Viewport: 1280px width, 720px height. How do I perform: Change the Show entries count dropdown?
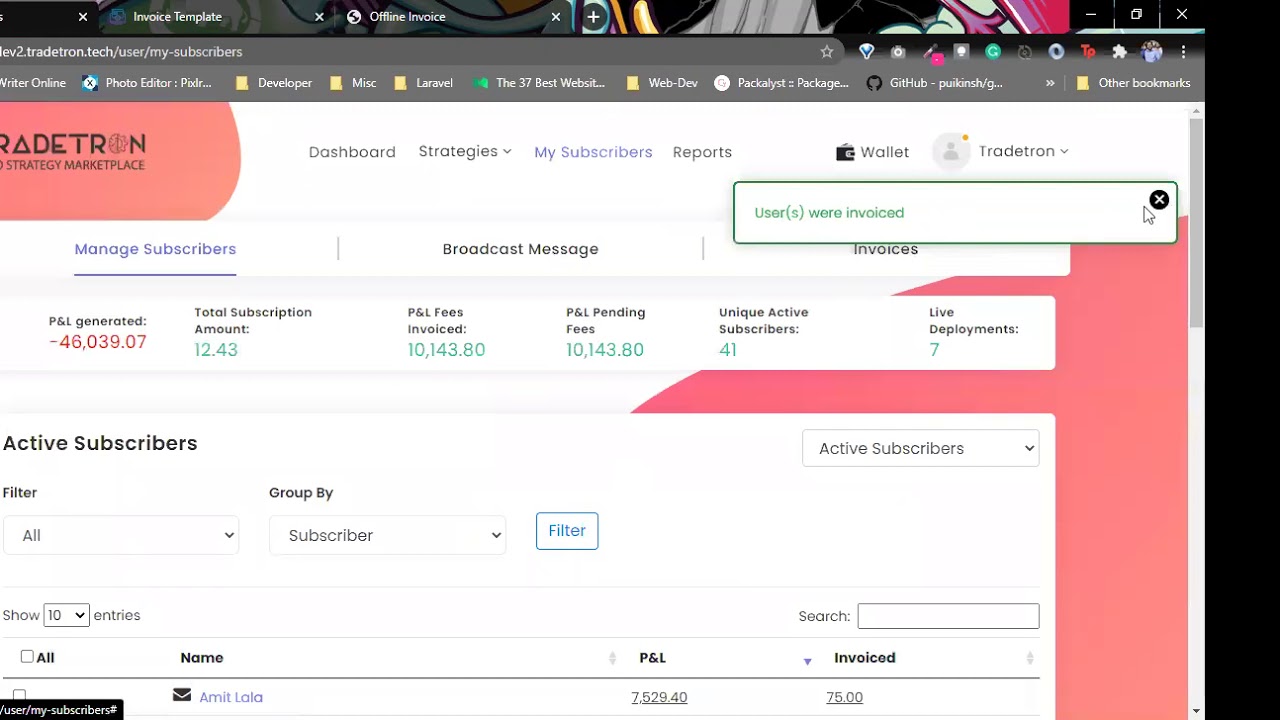click(66, 615)
